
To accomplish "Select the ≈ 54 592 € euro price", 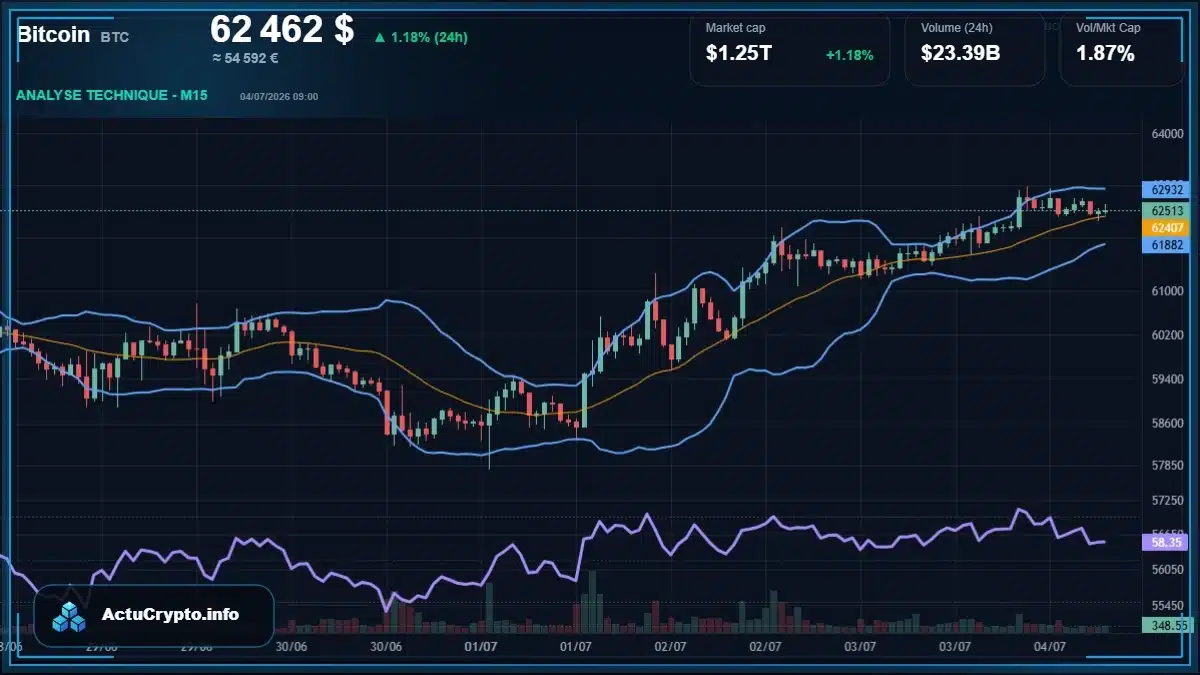I will [x=245, y=58].
